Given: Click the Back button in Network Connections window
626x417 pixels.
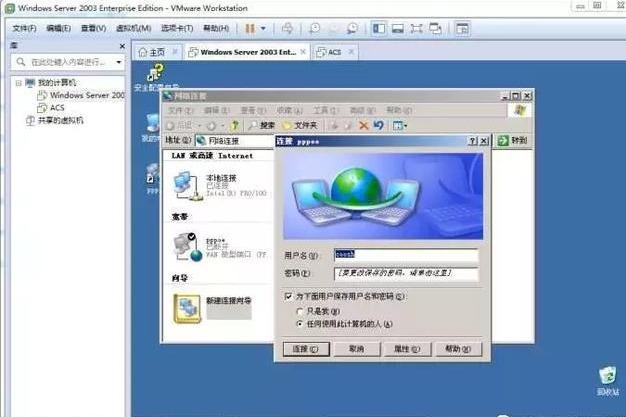Looking at the screenshot, I should (179, 126).
